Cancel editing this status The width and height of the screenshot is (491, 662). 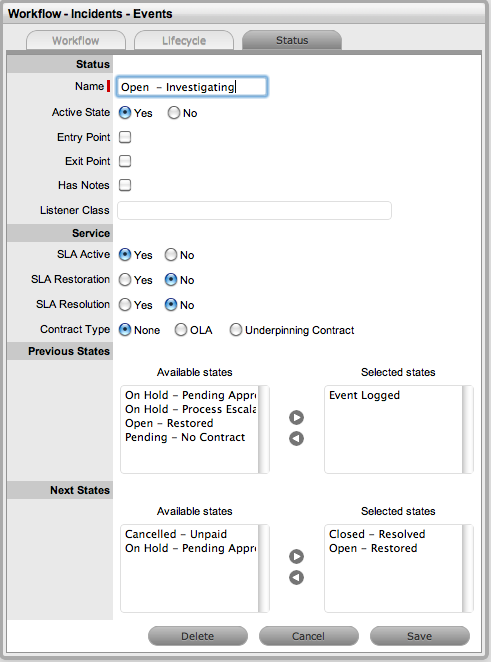click(309, 636)
